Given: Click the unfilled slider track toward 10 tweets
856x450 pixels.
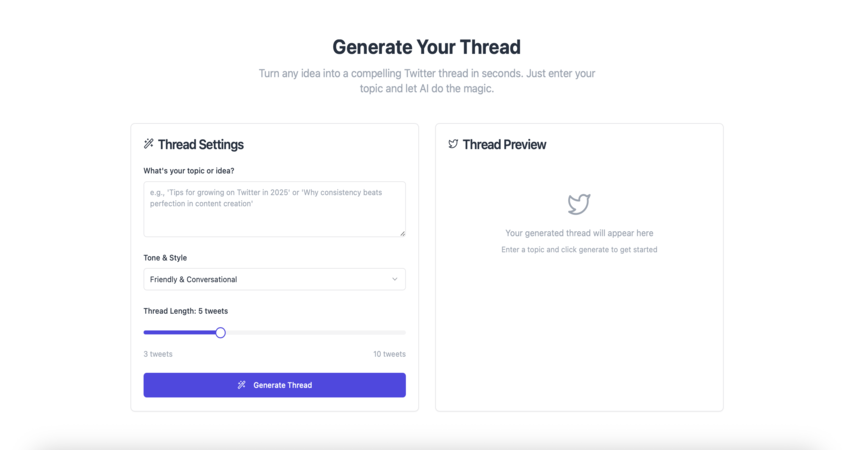Looking at the screenshot, I should click(x=316, y=333).
